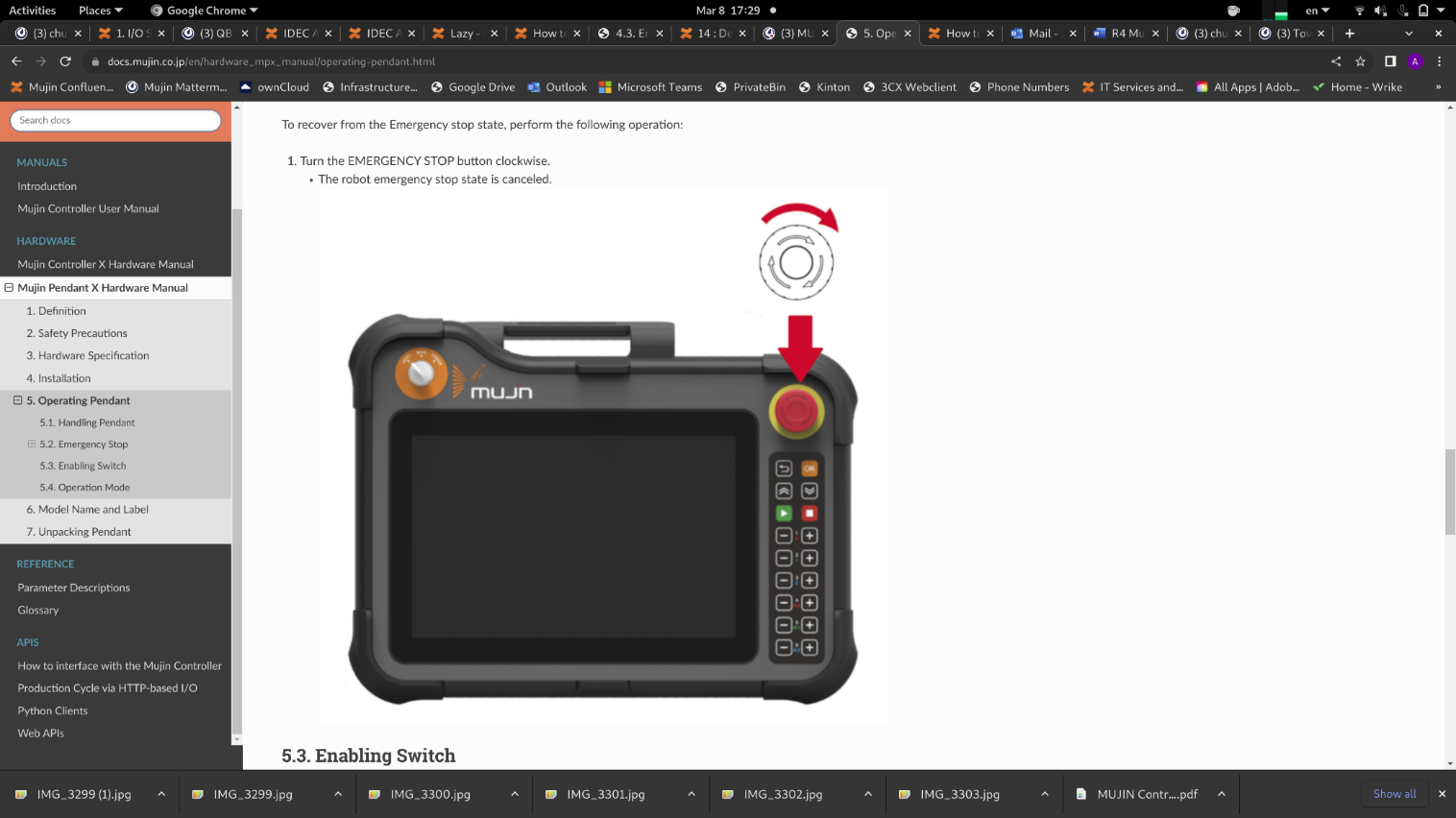Open the Phone Numbers bookmark
The height and width of the screenshot is (818, 1456).
click(x=1019, y=87)
